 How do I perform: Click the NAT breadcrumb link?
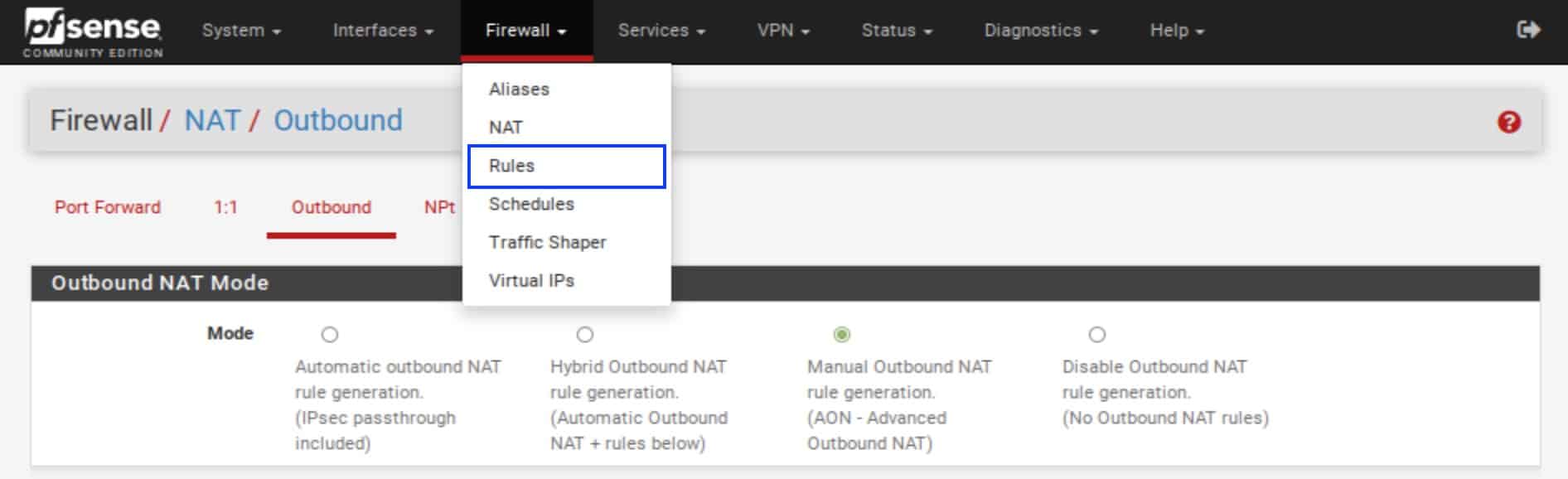pyautogui.click(x=212, y=120)
